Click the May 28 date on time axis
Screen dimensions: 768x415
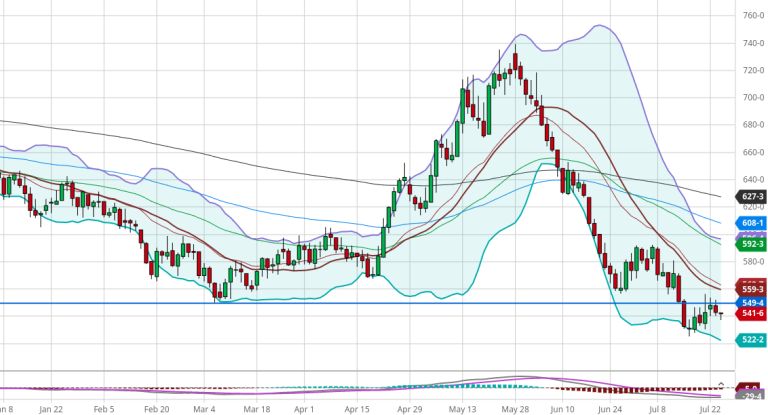click(514, 409)
